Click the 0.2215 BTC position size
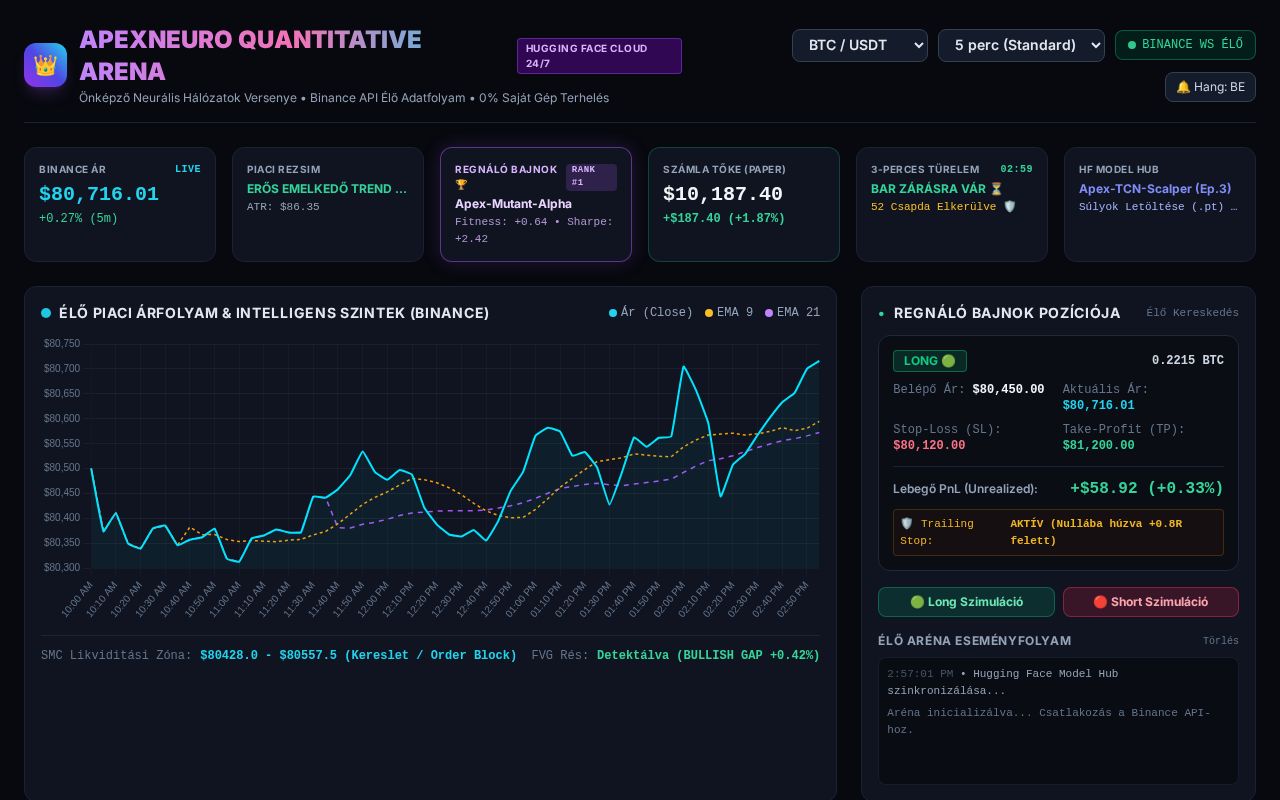Viewport: 1280px width, 800px height. point(1188,361)
